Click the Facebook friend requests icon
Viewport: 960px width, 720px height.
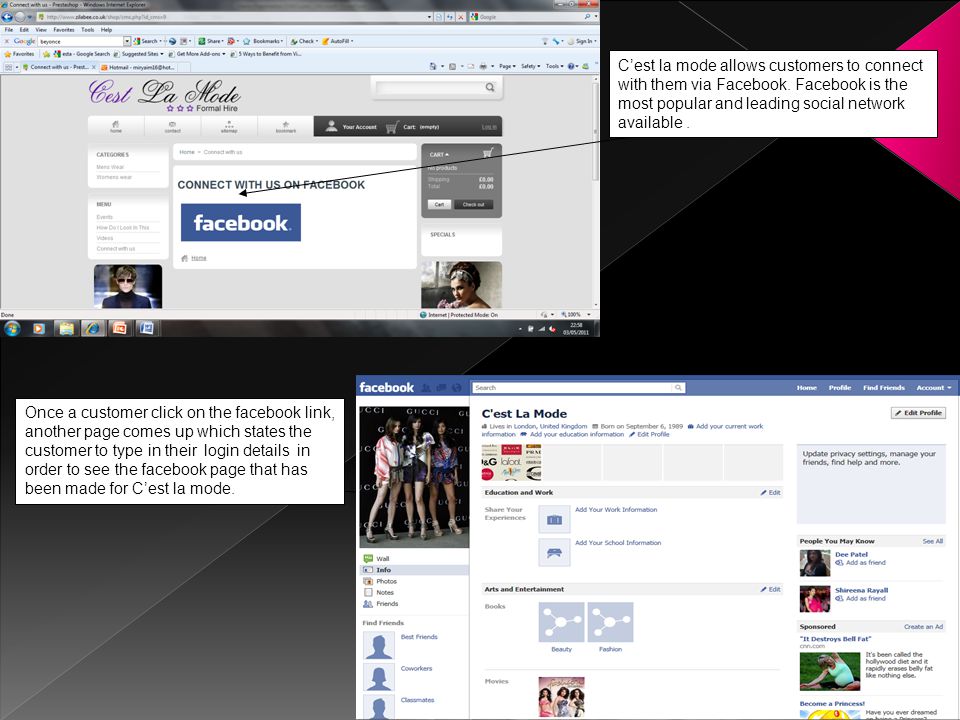(426, 388)
